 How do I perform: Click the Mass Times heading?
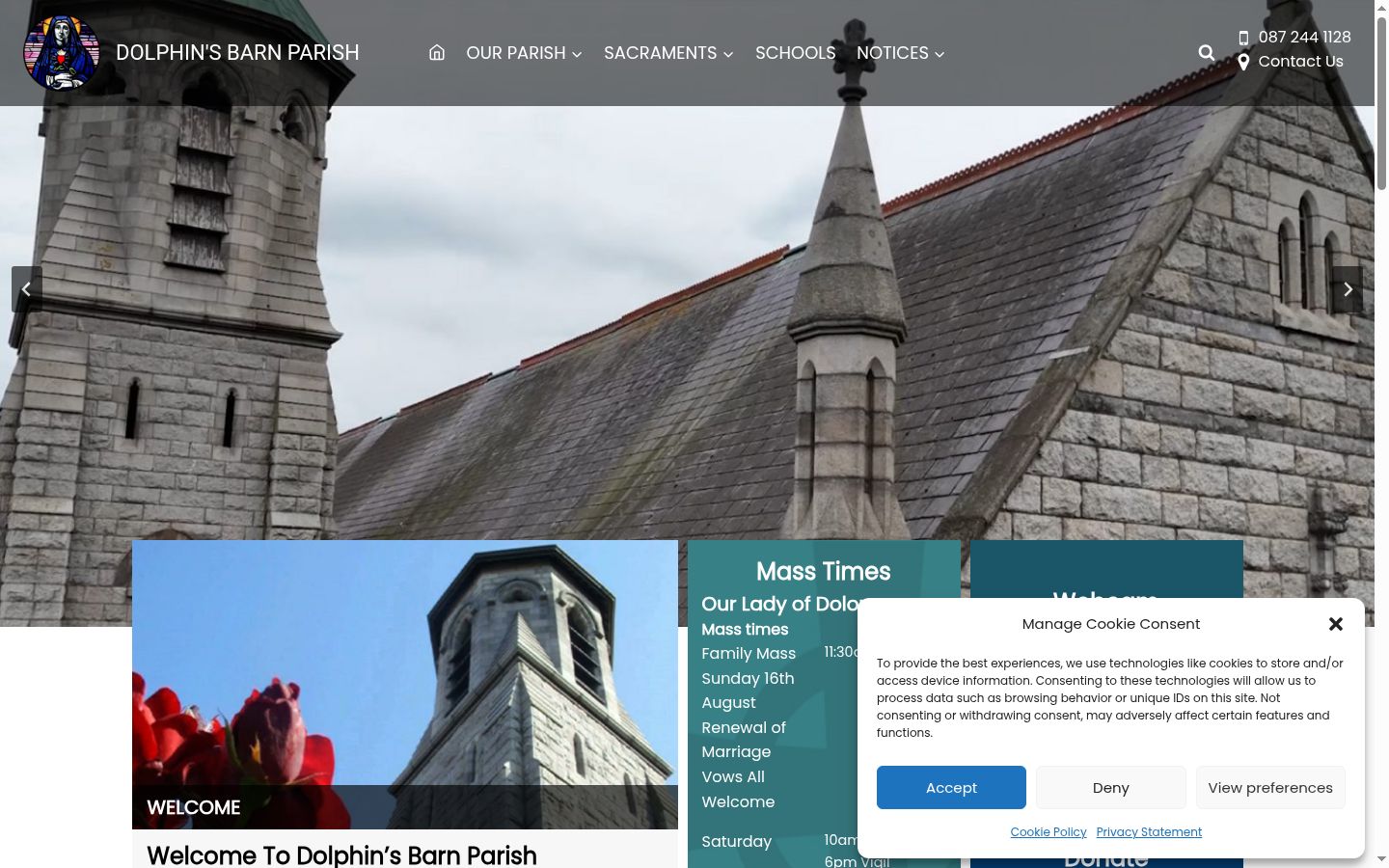(824, 572)
